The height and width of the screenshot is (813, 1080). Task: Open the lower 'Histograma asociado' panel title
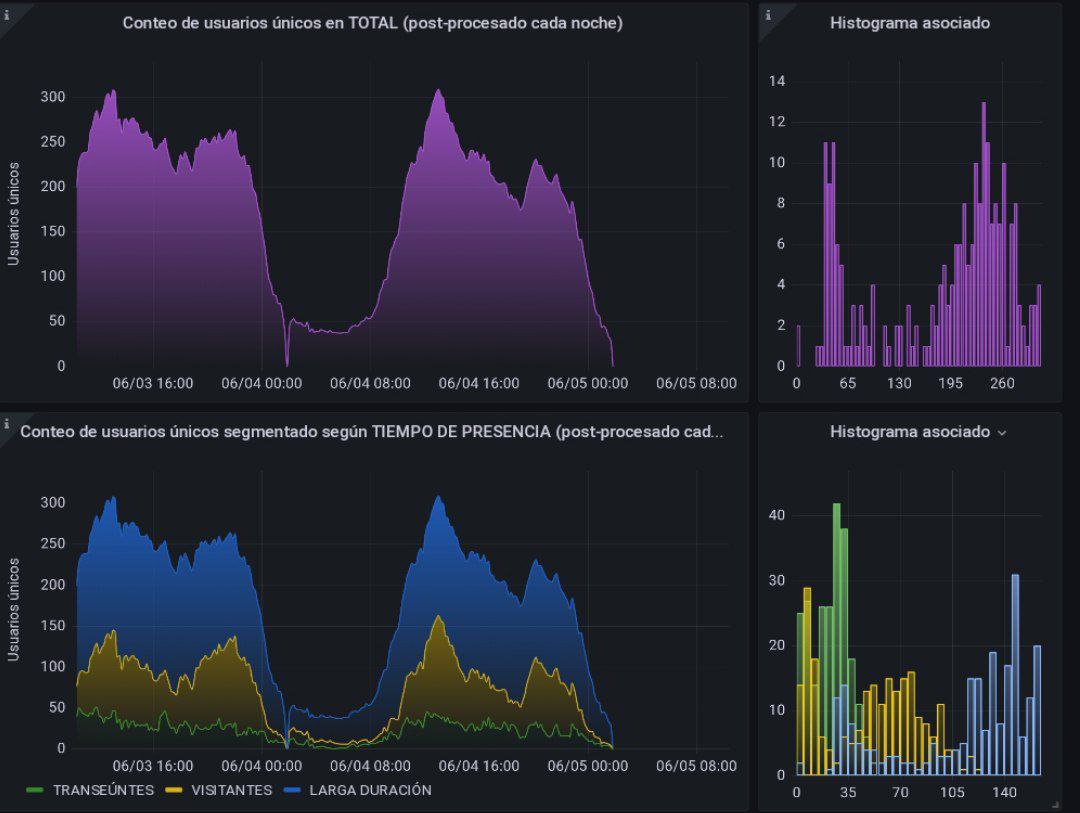[x=910, y=432]
